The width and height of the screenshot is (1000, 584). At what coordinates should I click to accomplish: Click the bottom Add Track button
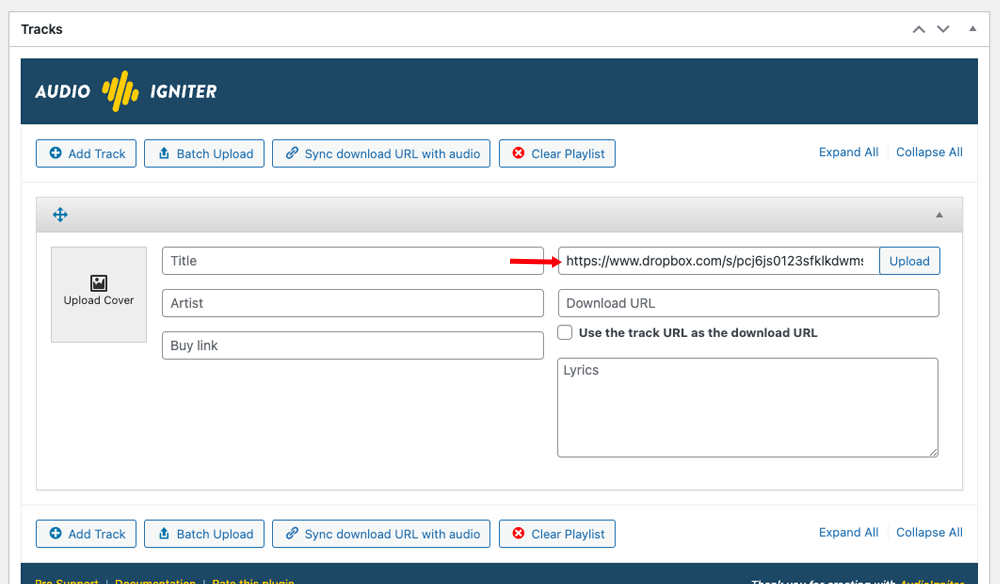tap(86, 534)
